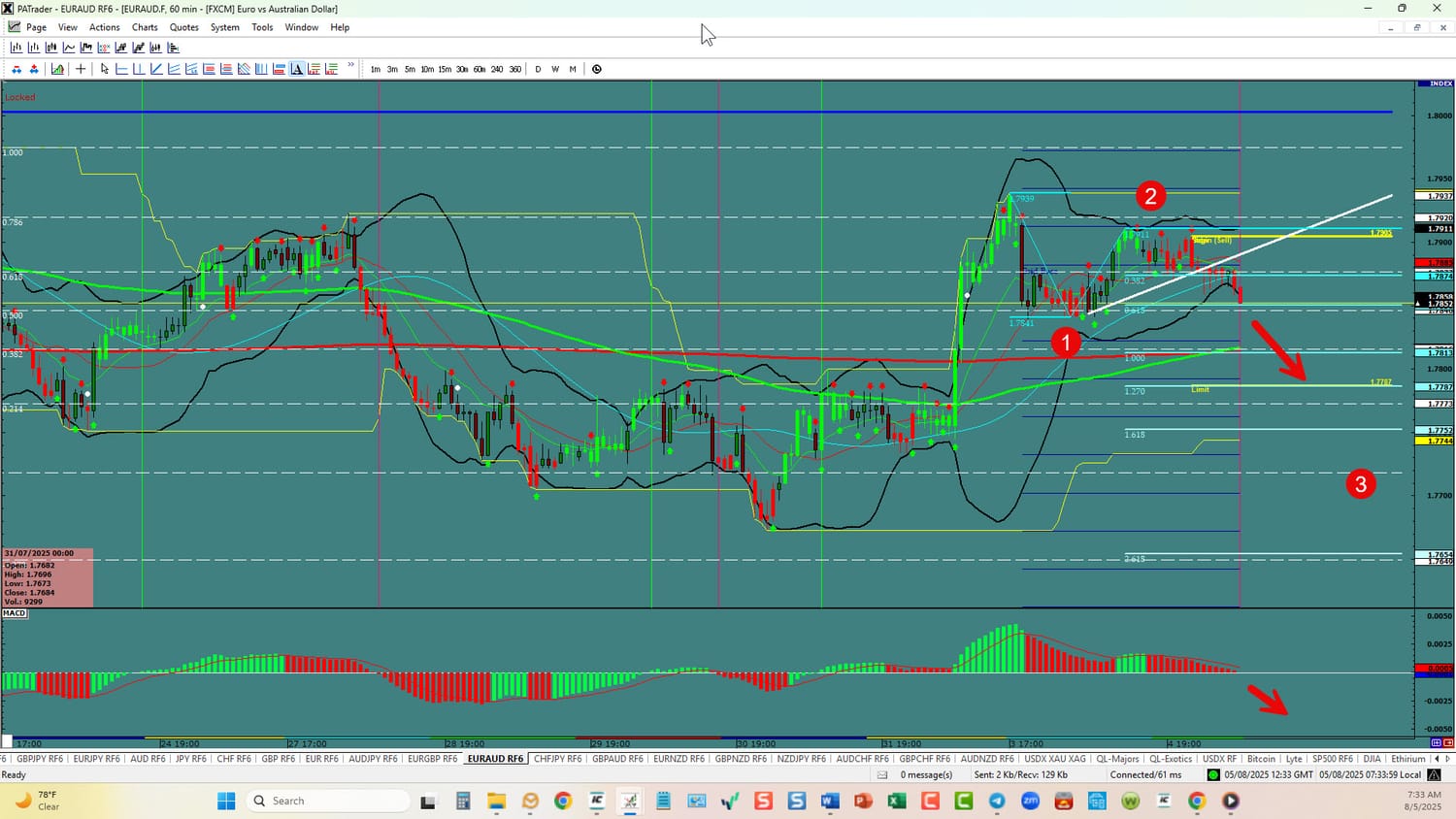Open PowerPoint from the taskbar

click(863, 801)
